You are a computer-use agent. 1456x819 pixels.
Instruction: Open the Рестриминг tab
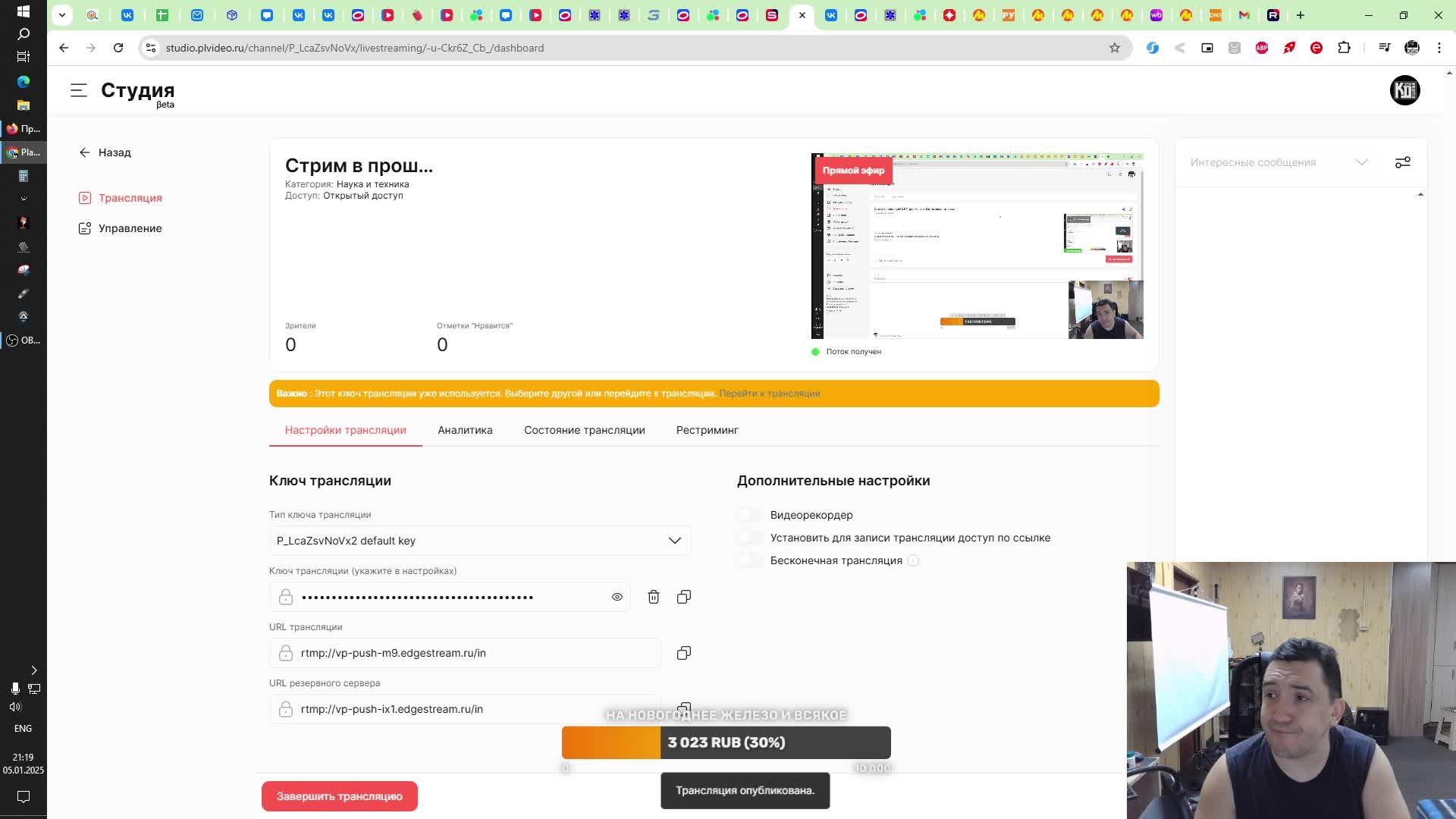point(707,430)
